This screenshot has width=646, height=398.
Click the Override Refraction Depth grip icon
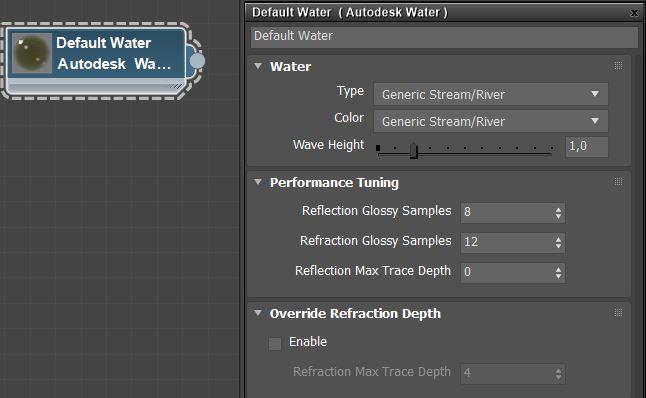(618, 313)
